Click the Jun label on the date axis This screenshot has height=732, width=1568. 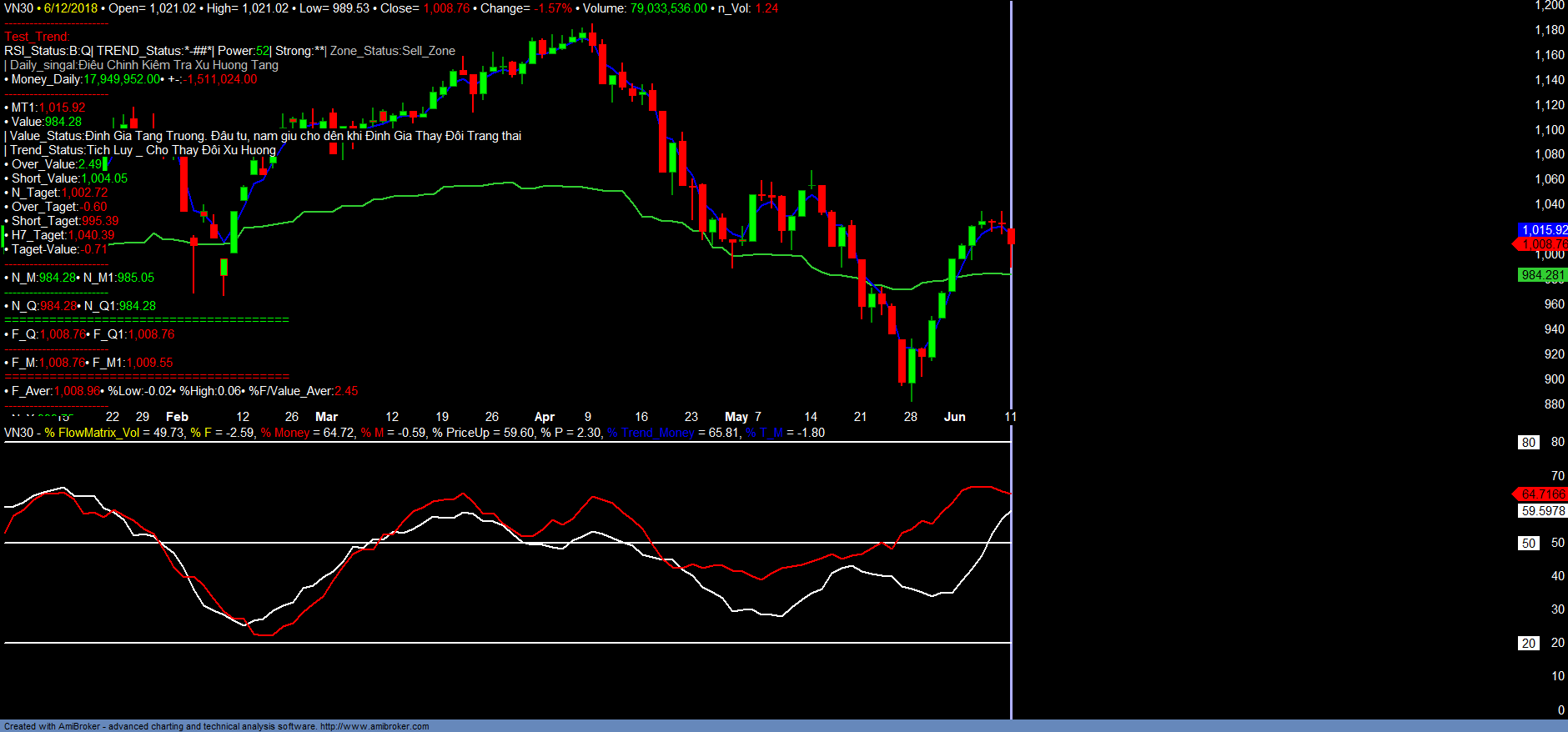coord(954,417)
